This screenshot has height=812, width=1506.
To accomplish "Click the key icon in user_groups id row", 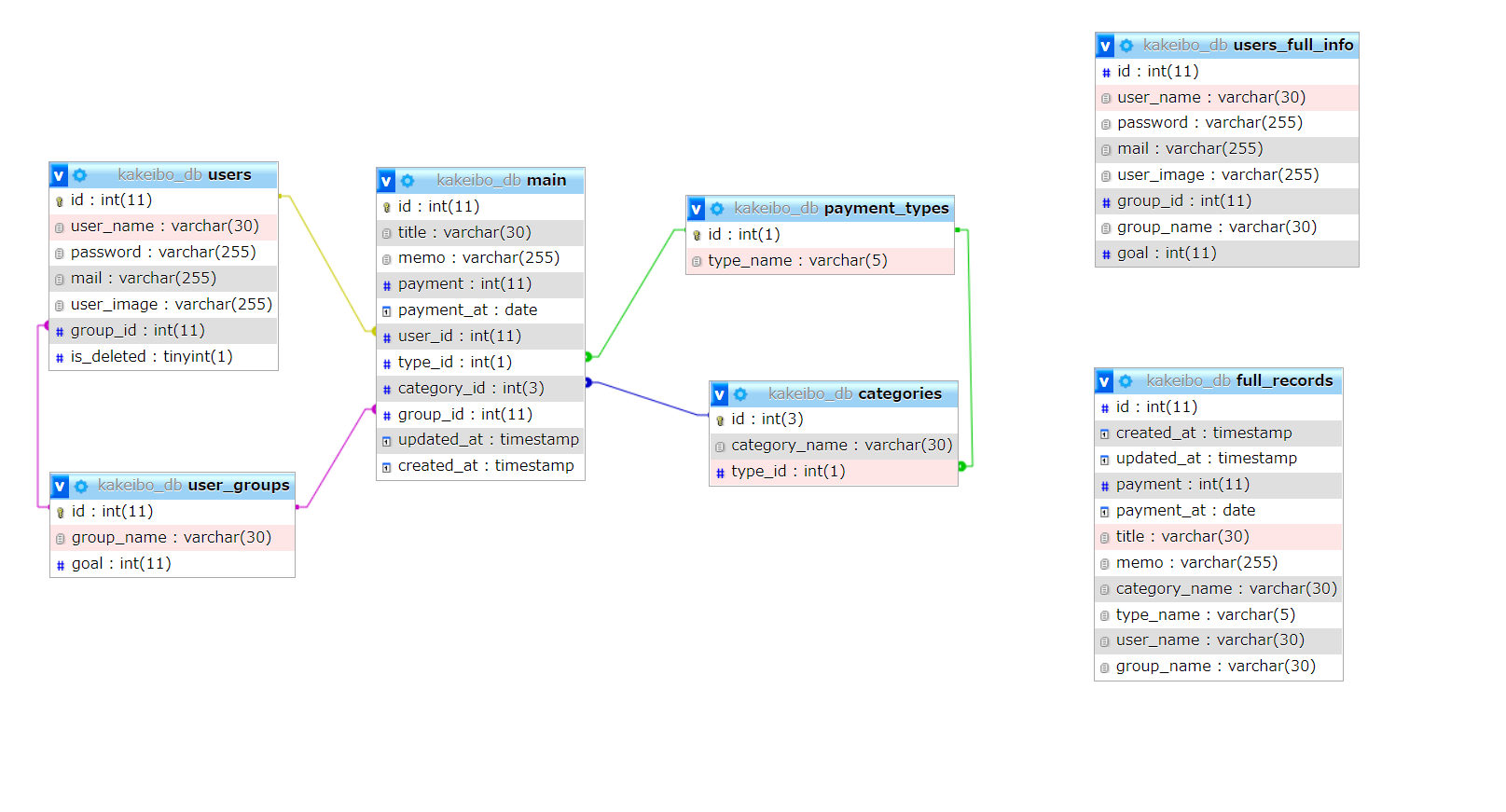I will coord(61,512).
